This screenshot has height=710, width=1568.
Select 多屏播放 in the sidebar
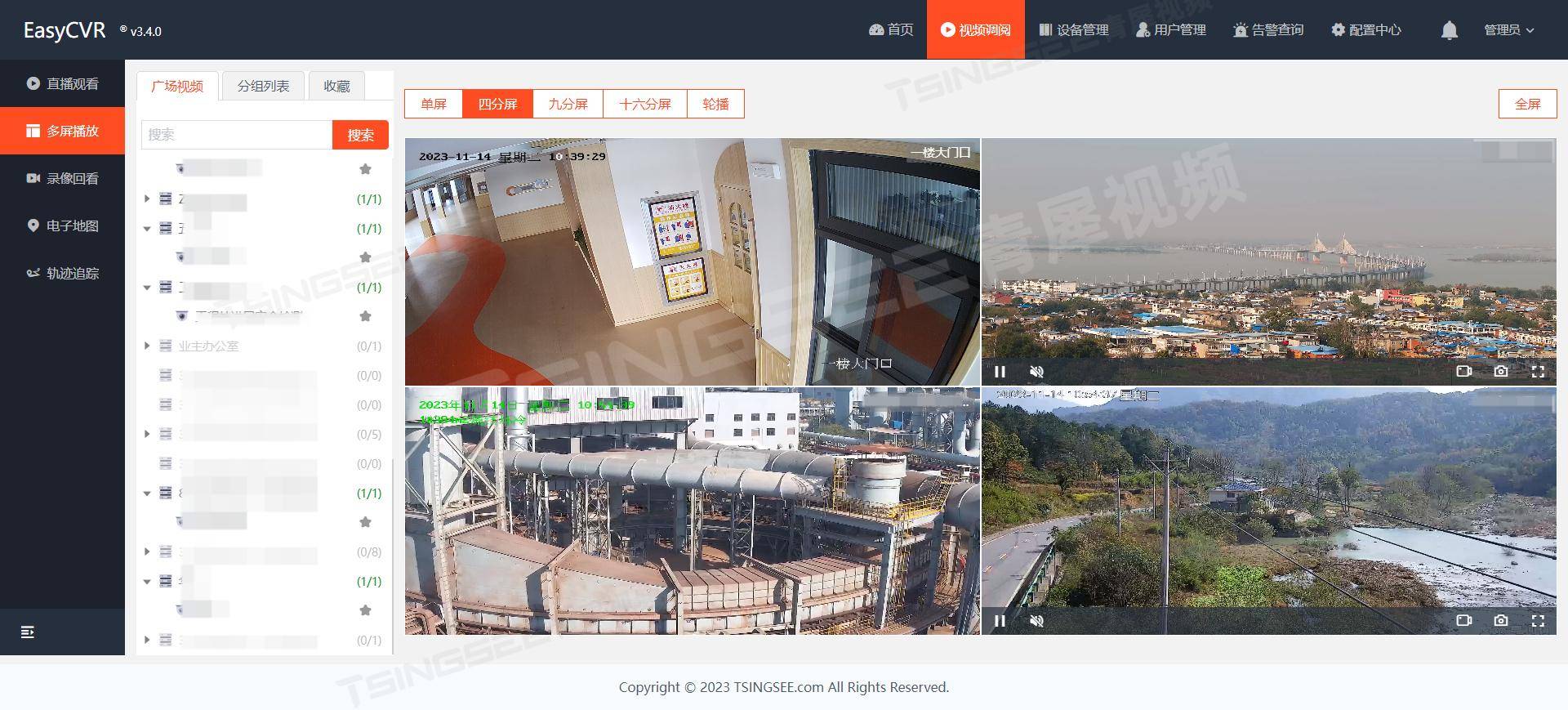62,131
